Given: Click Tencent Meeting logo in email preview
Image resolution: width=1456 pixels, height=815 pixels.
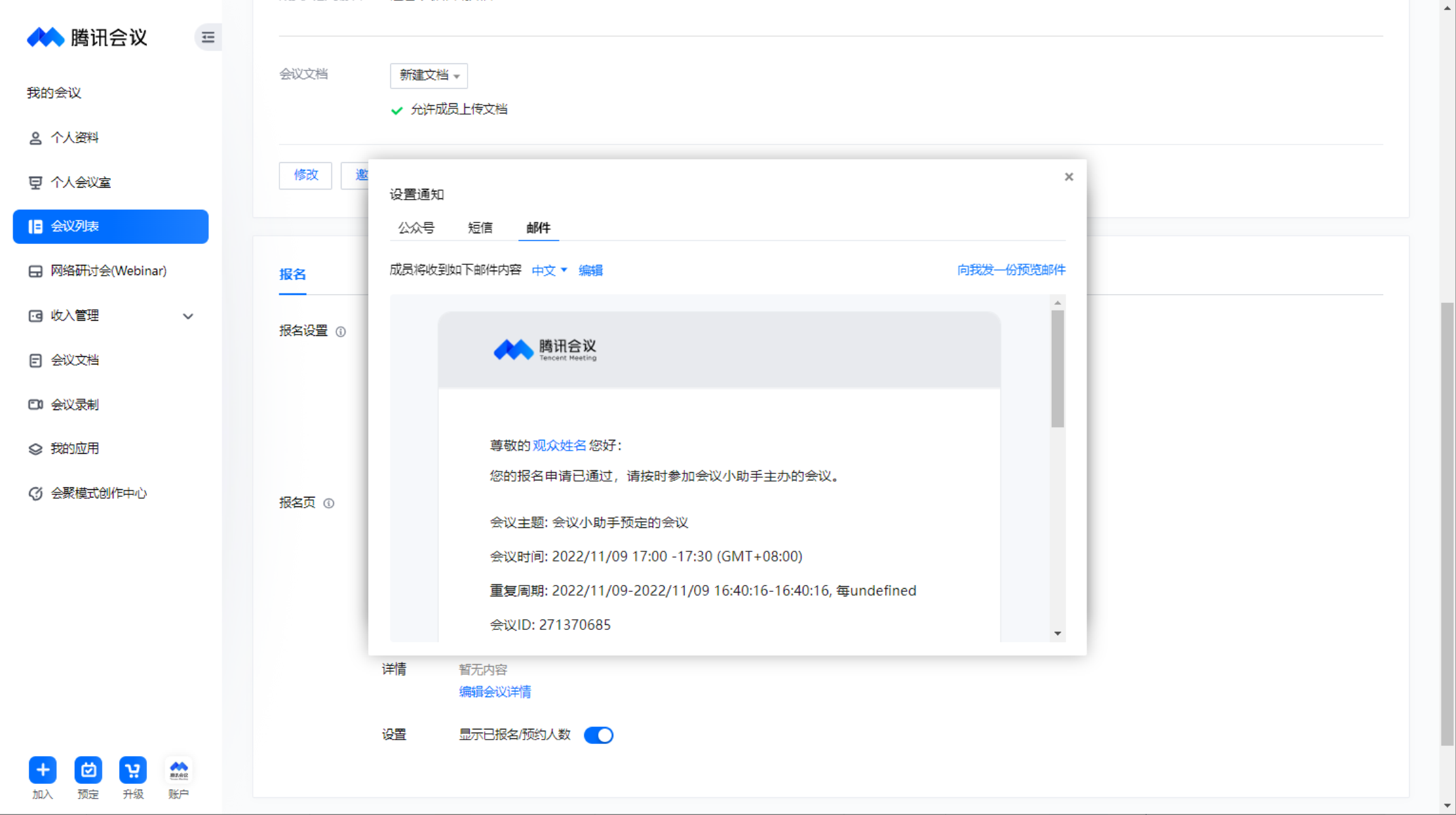Looking at the screenshot, I should click(x=545, y=349).
